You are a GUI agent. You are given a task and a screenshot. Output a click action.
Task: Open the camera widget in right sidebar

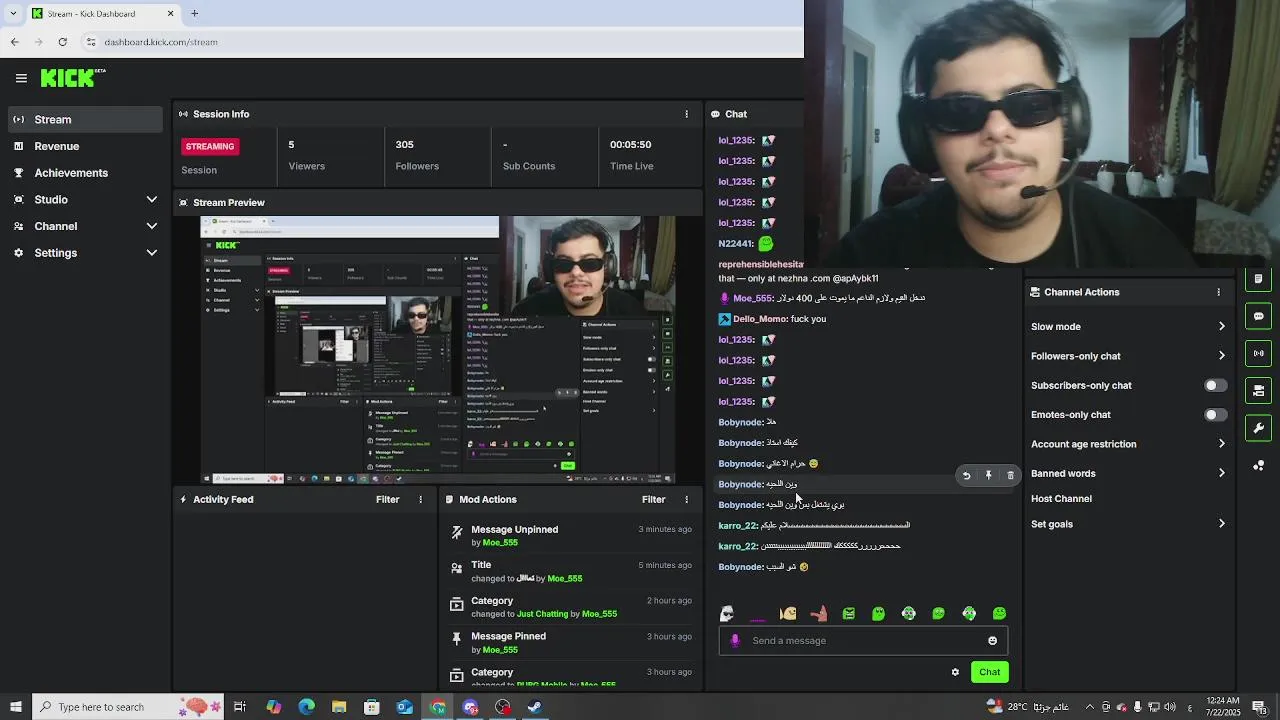1258,390
